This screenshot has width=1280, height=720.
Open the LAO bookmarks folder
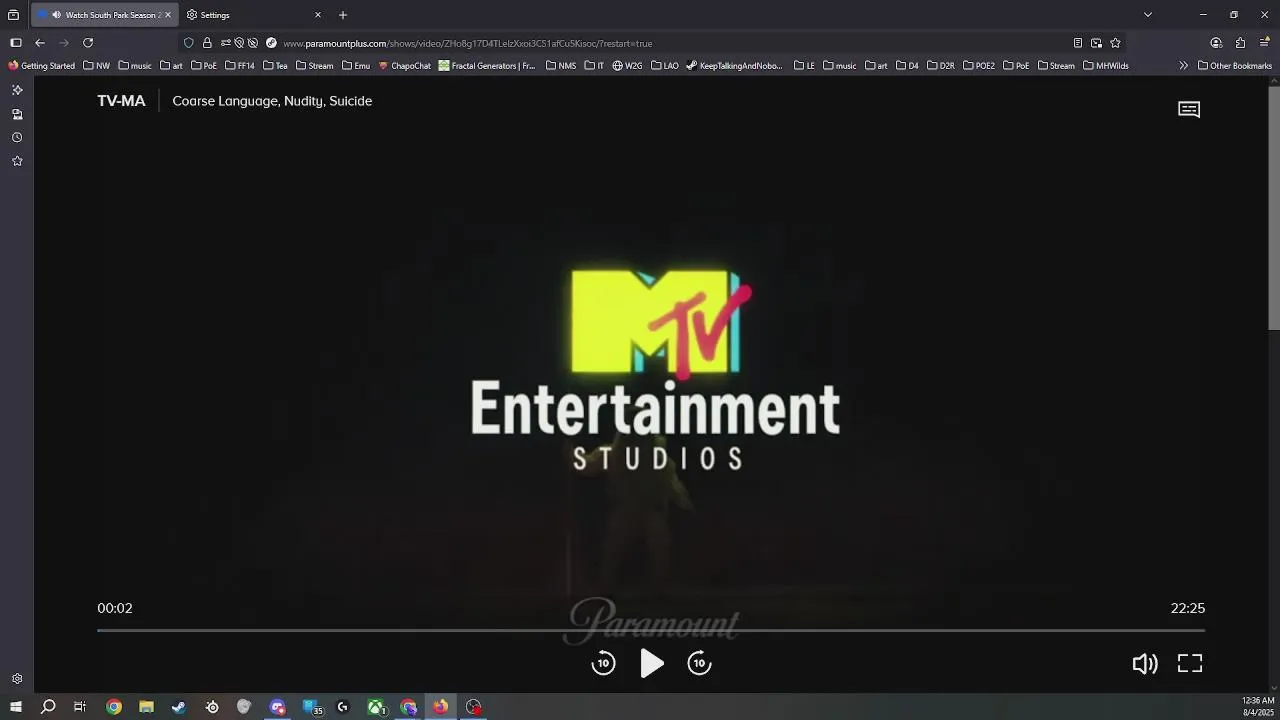tap(665, 66)
